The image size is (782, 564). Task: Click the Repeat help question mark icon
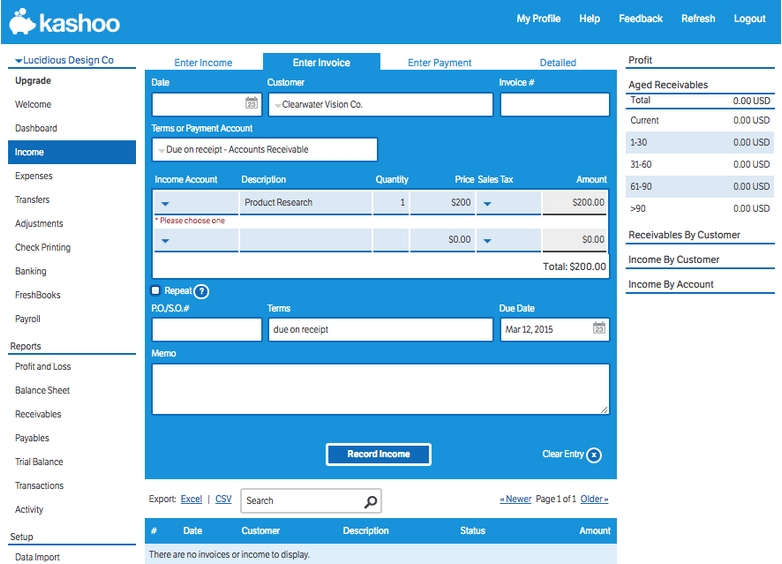(201, 291)
